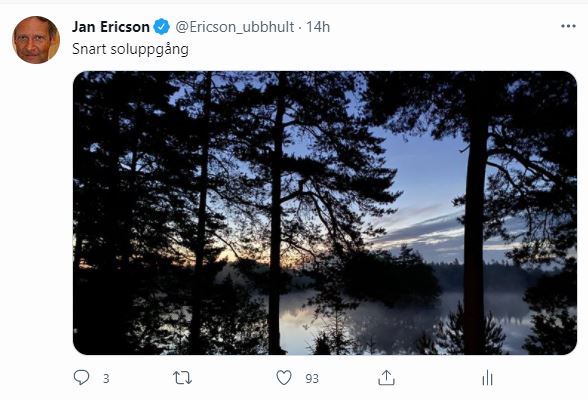Open the reply speech bubble icon
Image resolution: width=588 pixels, height=399 pixels.
coord(81,378)
